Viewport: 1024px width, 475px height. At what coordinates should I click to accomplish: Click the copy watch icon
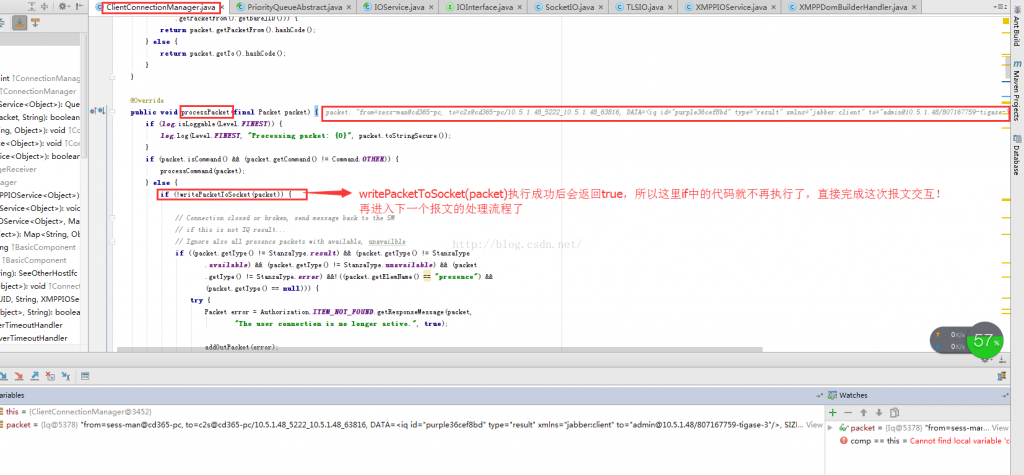point(895,413)
